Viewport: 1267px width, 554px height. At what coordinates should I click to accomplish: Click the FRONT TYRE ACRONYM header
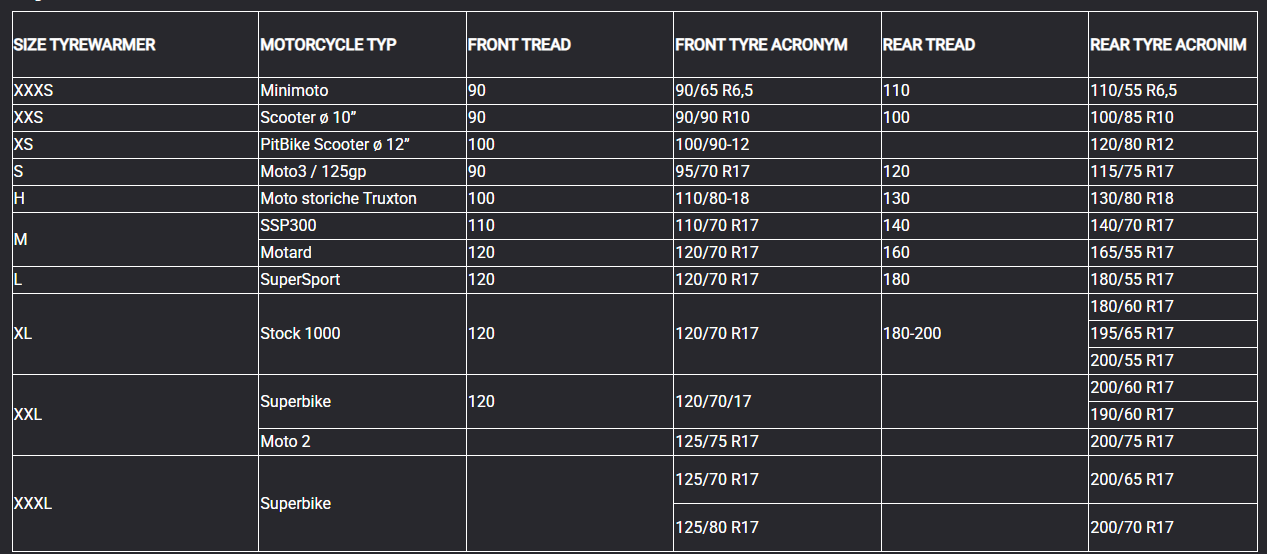click(761, 45)
